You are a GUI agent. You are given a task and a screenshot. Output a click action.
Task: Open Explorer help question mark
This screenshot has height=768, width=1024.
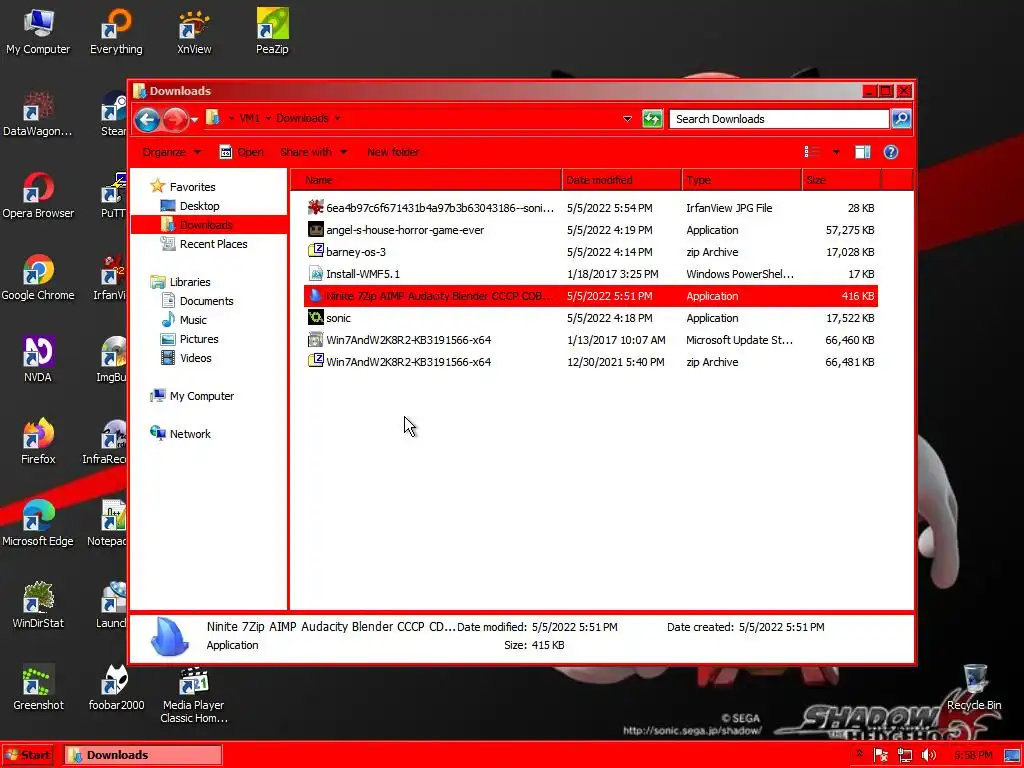(x=891, y=152)
